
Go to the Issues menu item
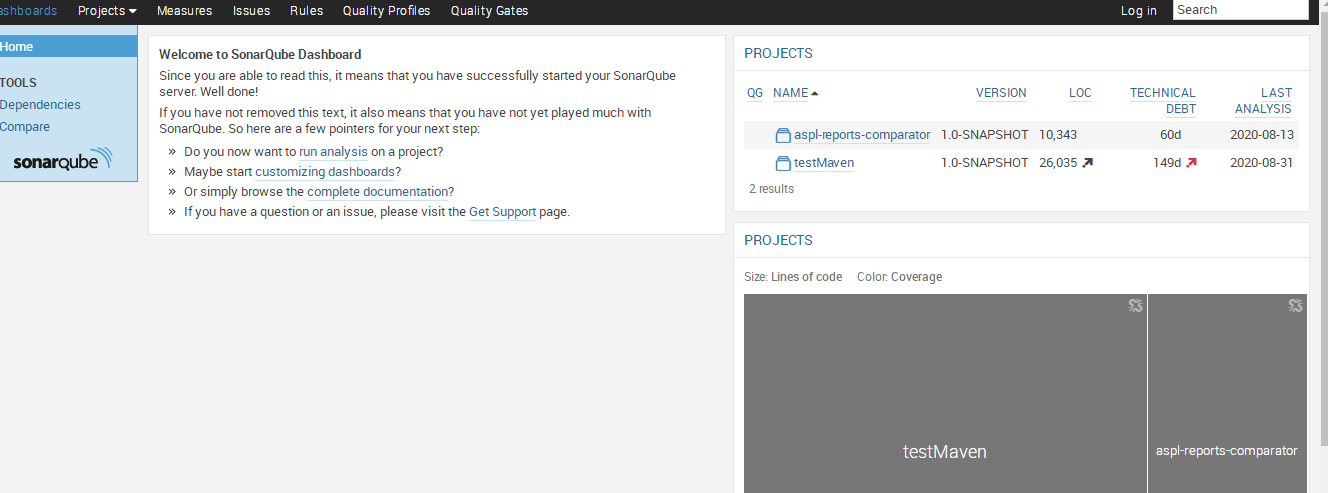pyautogui.click(x=251, y=11)
